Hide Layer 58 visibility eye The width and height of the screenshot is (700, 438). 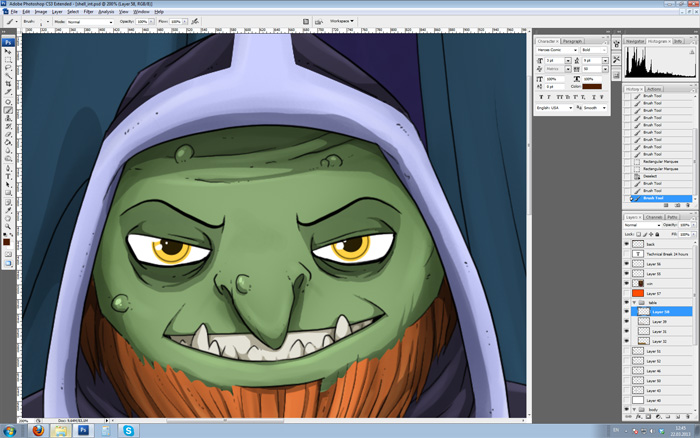pyautogui.click(x=626, y=312)
